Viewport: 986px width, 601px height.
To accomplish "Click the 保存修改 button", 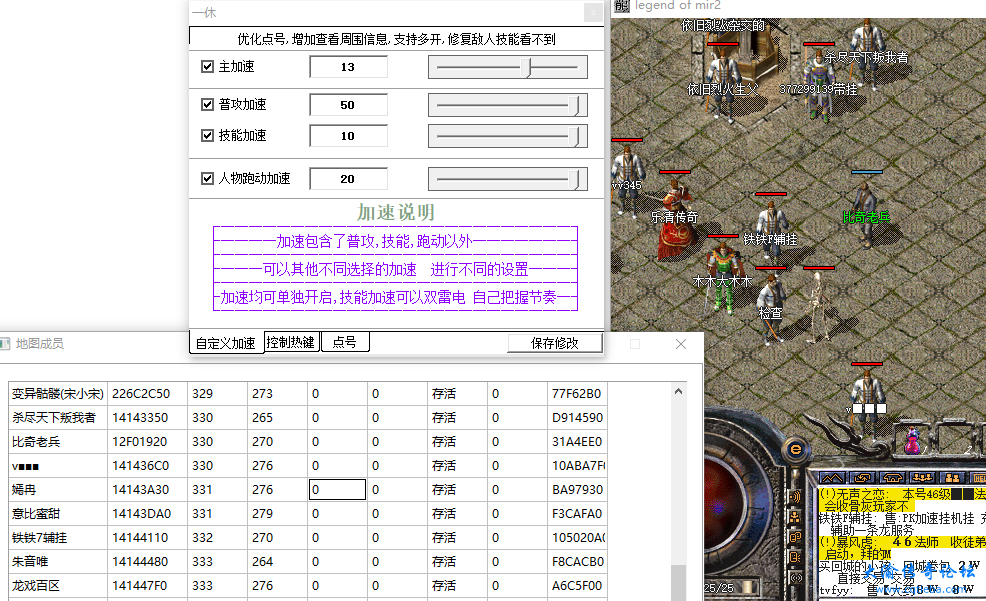I will click(x=555, y=343).
